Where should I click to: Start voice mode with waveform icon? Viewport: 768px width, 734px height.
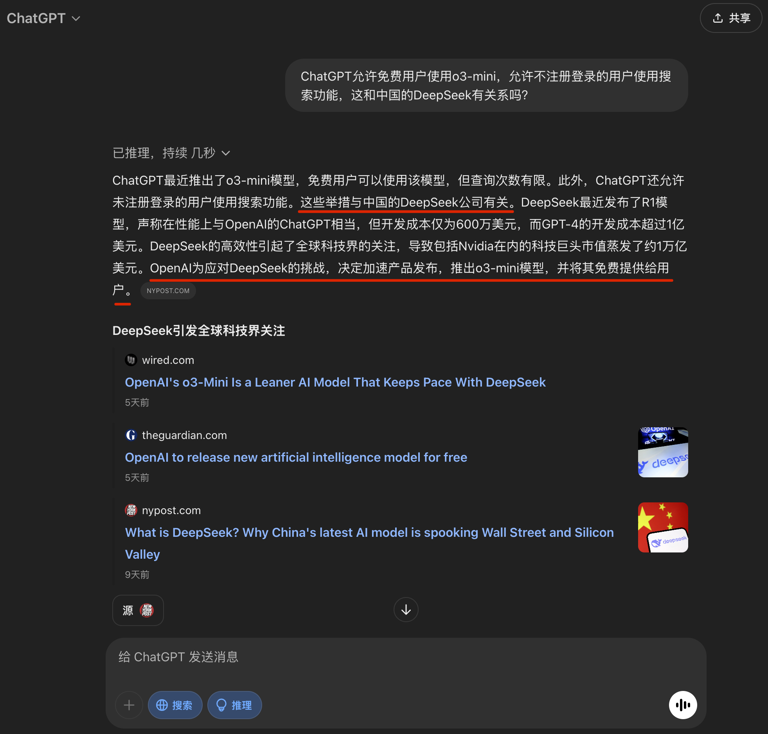[x=683, y=705]
